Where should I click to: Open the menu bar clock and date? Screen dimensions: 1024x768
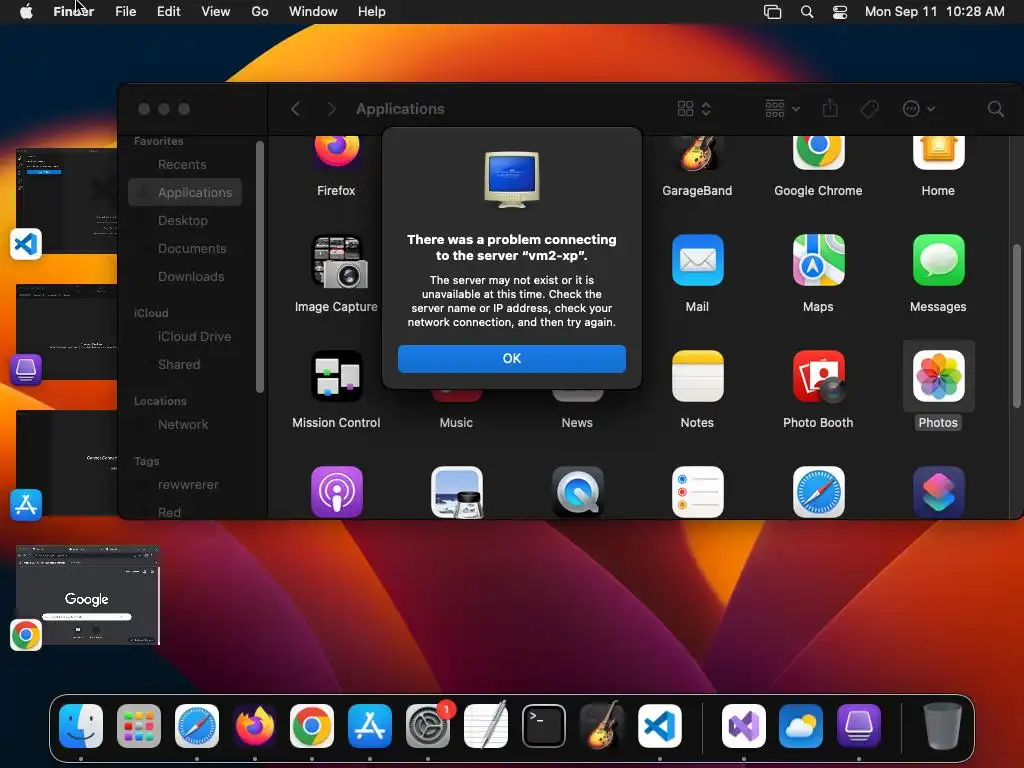coord(935,12)
